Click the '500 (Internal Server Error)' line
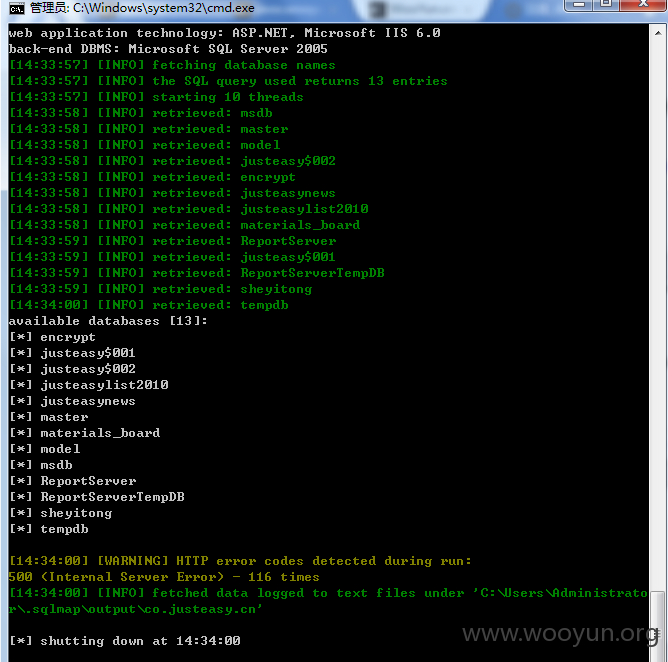This screenshot has height=662, width=668. pyautogui.click(x=164, y=577)
